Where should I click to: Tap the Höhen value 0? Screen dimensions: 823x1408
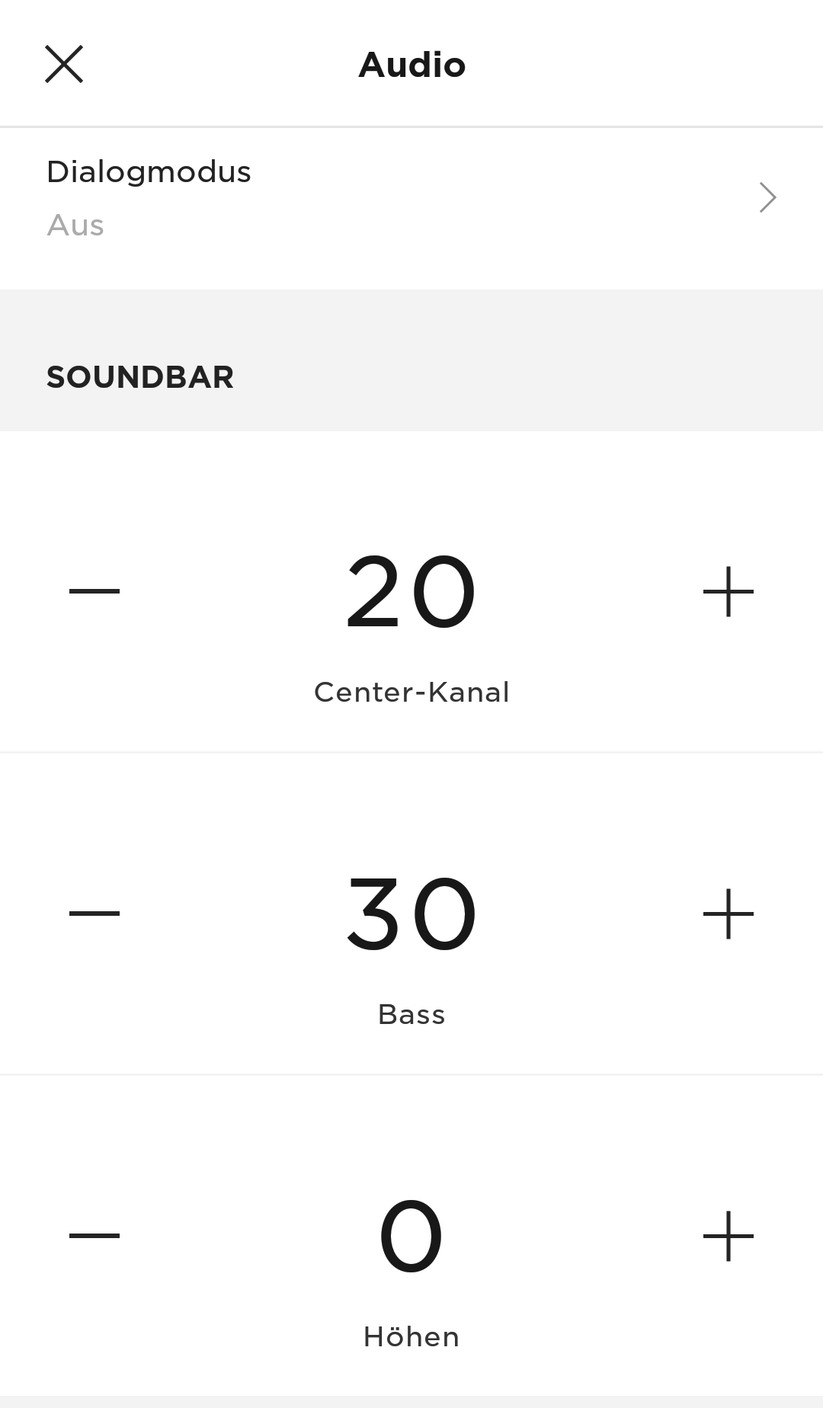tap(411, 1237)
